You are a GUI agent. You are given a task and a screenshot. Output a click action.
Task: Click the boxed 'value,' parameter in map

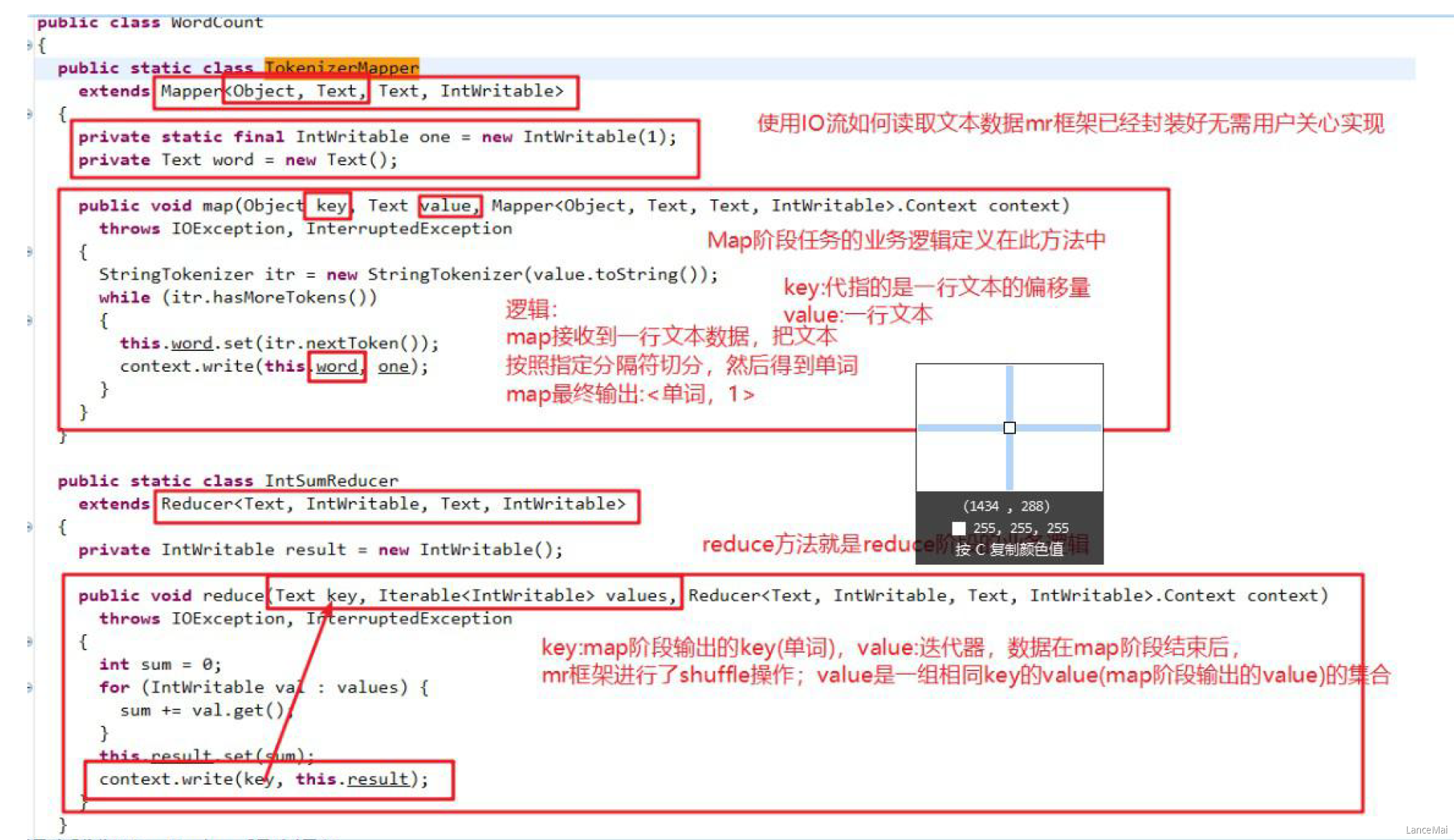(449, 206)
